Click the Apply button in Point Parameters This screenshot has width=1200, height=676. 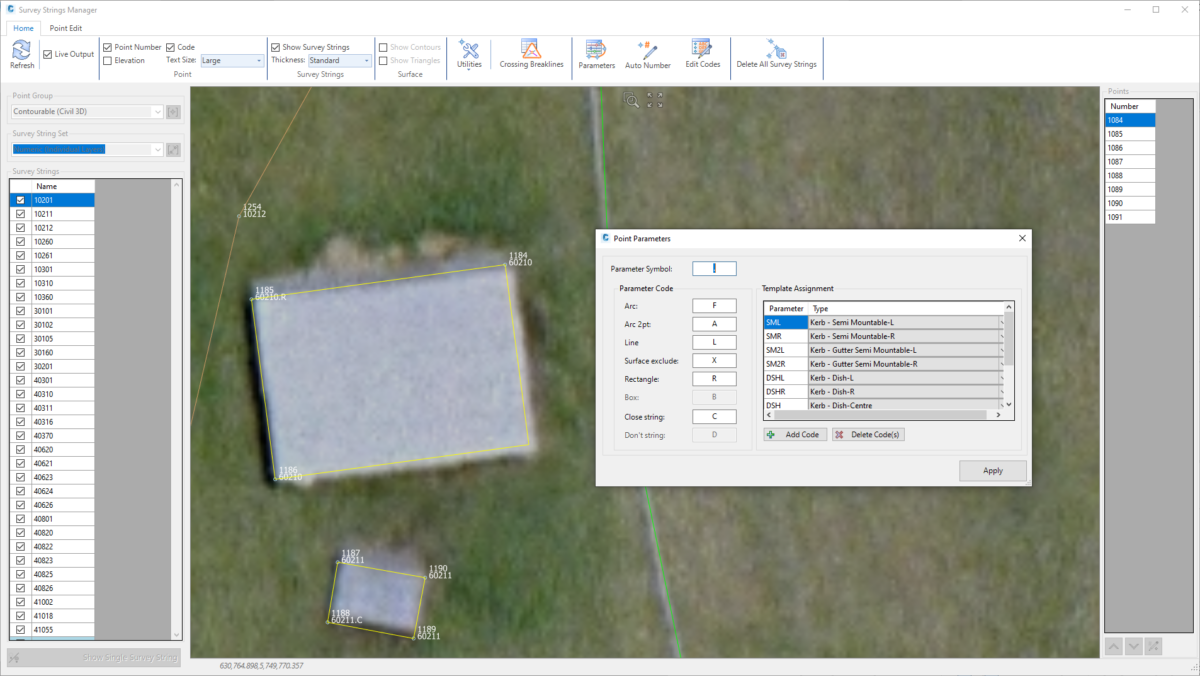992,470
